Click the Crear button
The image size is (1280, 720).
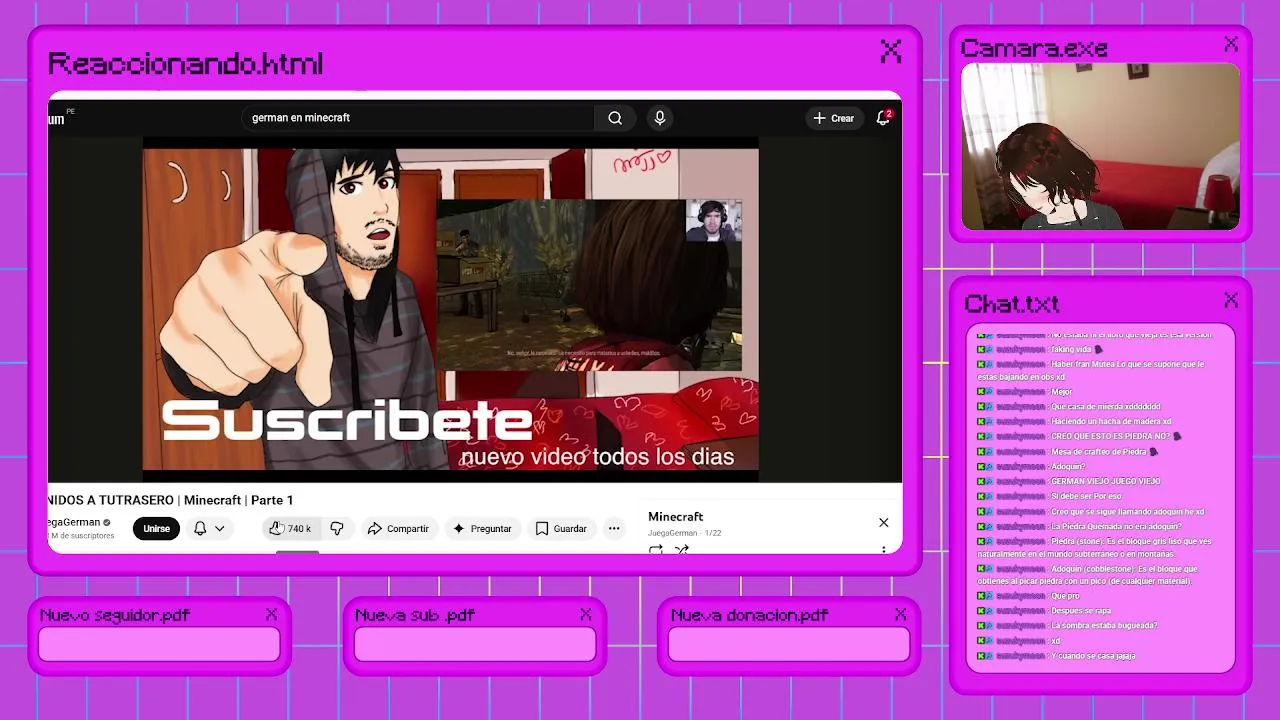(833, 118)
